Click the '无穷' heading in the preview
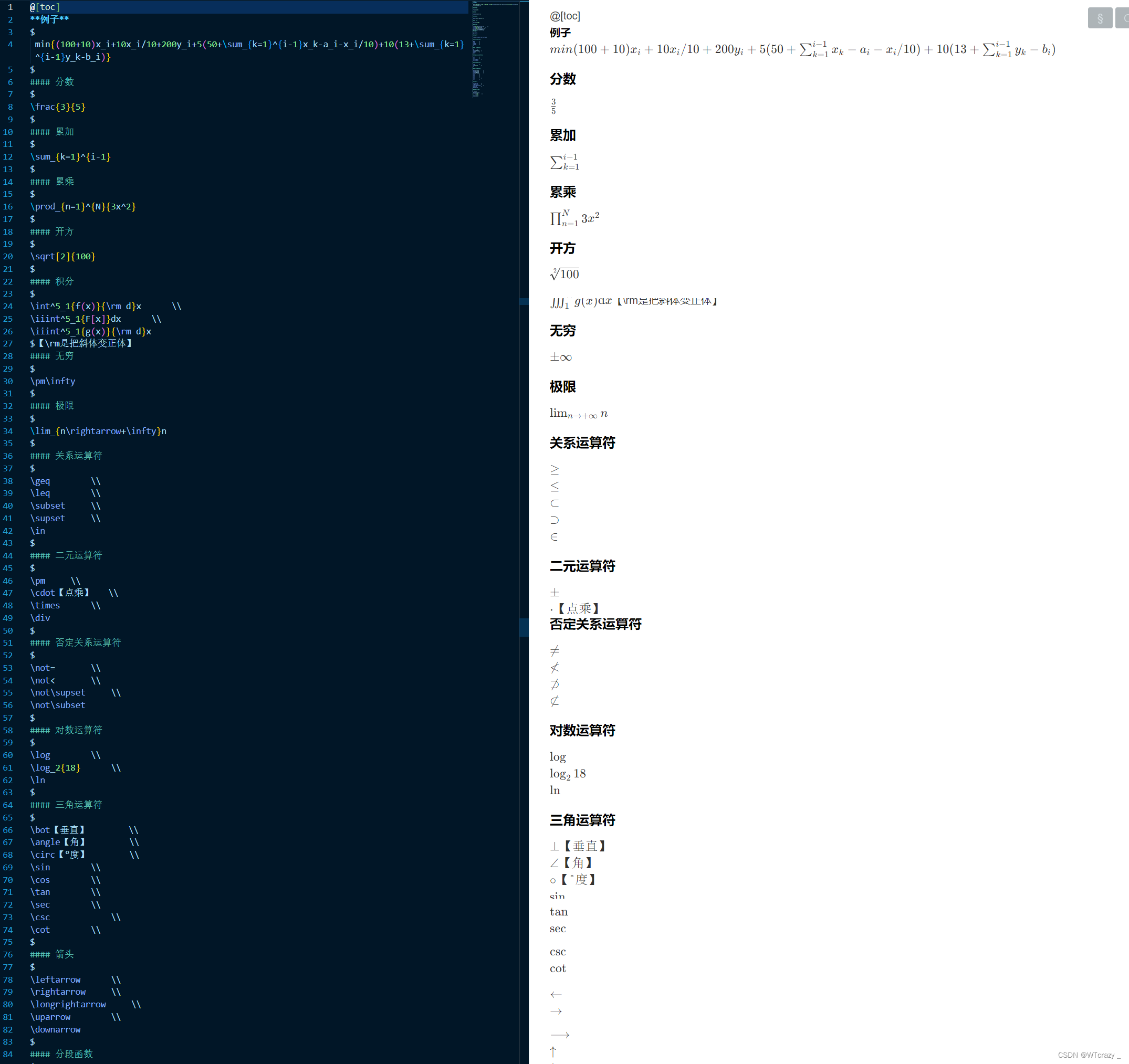The height and width of the screenshot is (1064, 1129). (563, 331)
